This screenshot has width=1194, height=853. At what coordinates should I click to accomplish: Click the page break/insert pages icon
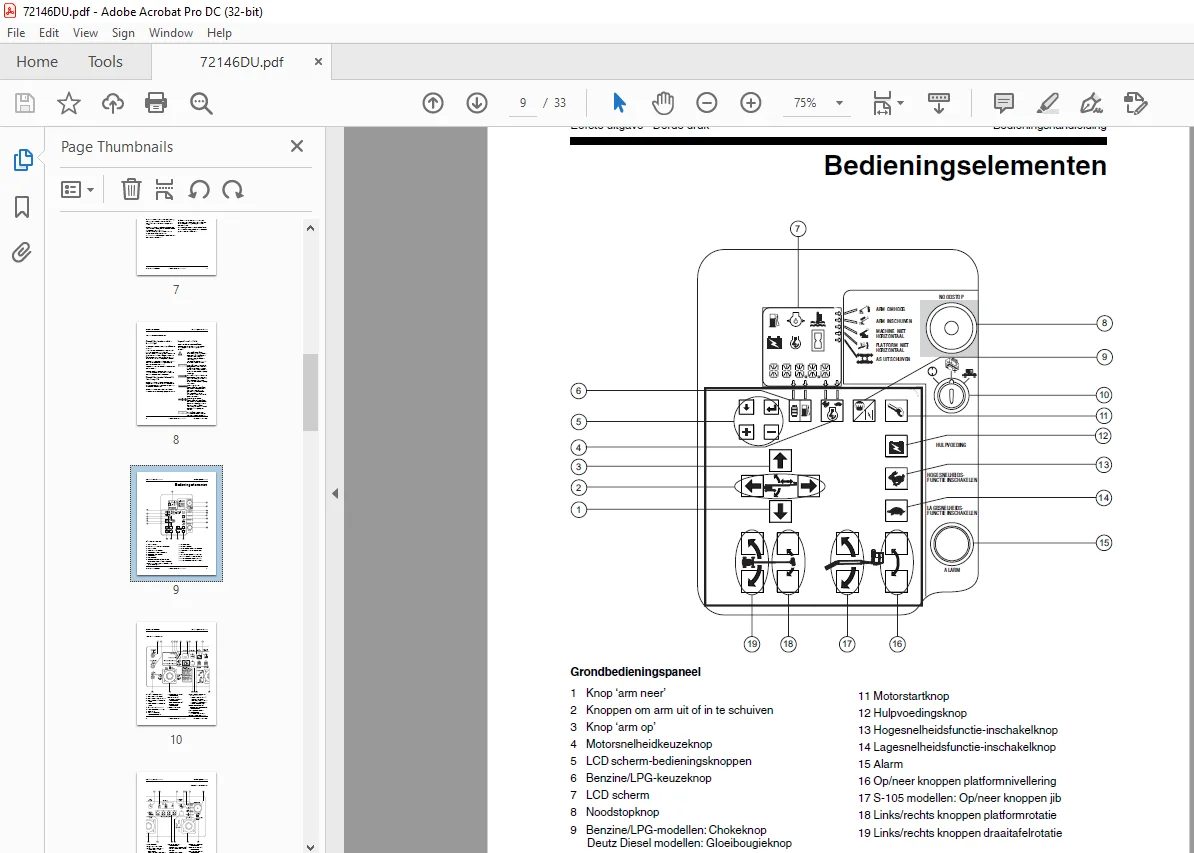point(164,189)
